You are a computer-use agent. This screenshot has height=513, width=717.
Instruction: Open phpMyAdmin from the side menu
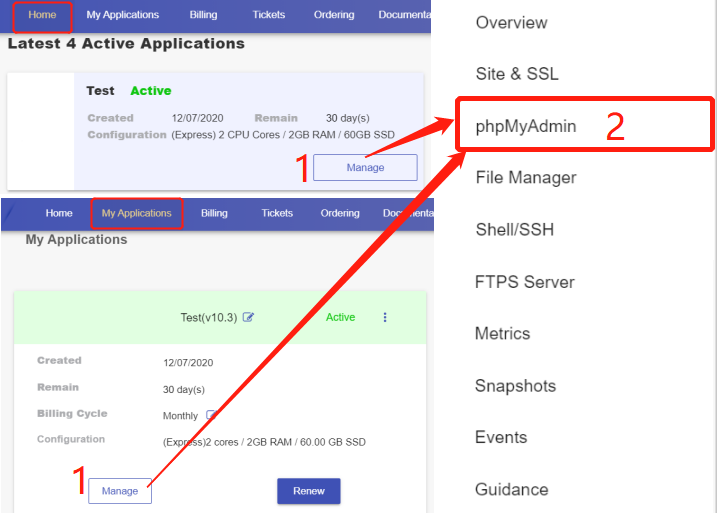tap(526, 126)
